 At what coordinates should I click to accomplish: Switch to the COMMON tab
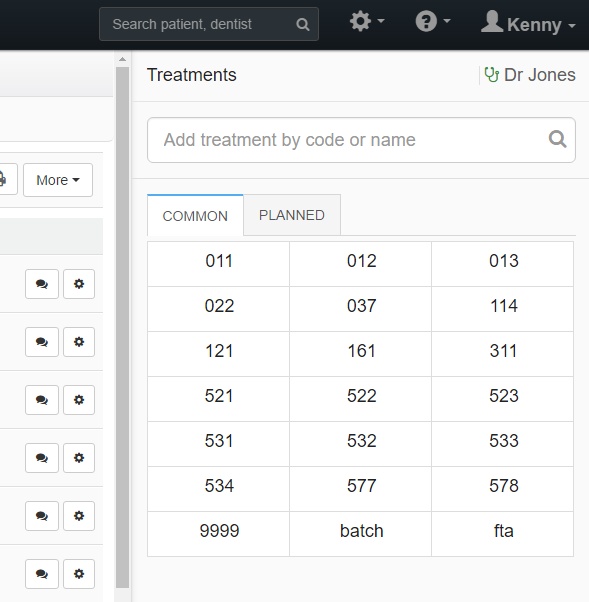(195, 216)
